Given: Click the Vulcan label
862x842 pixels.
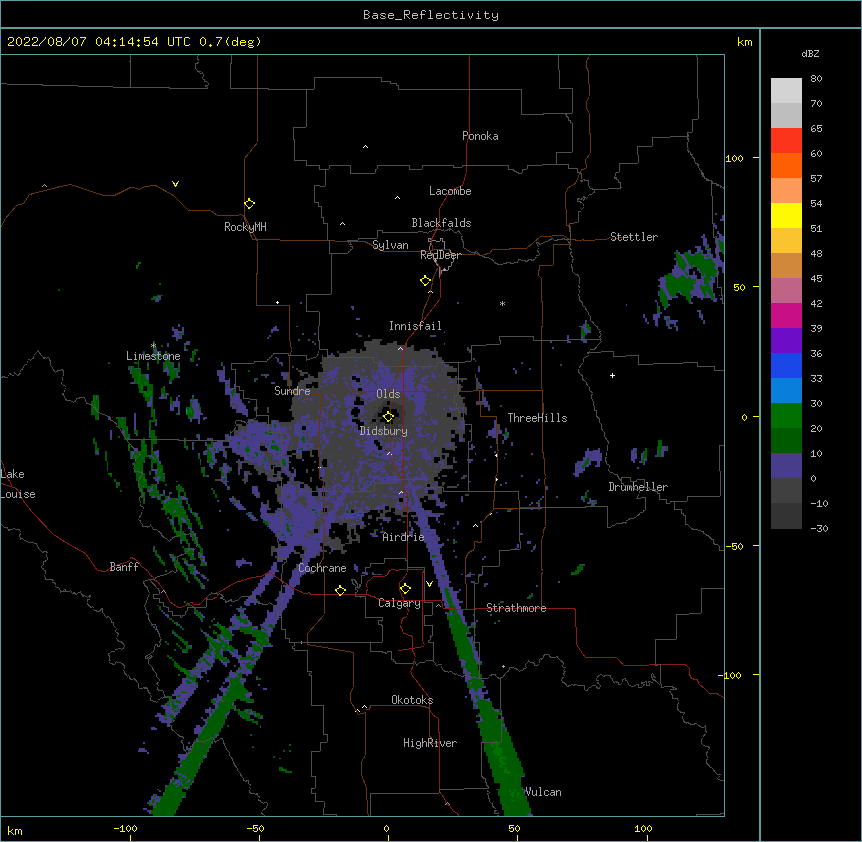Looking at the screenshot, I should tap(543, 792).
